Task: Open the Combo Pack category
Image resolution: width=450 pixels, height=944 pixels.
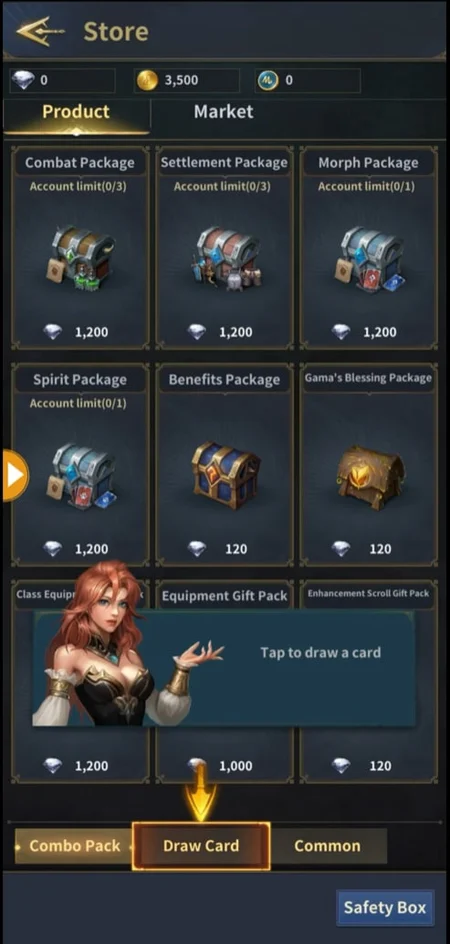Action: point(73,846)
